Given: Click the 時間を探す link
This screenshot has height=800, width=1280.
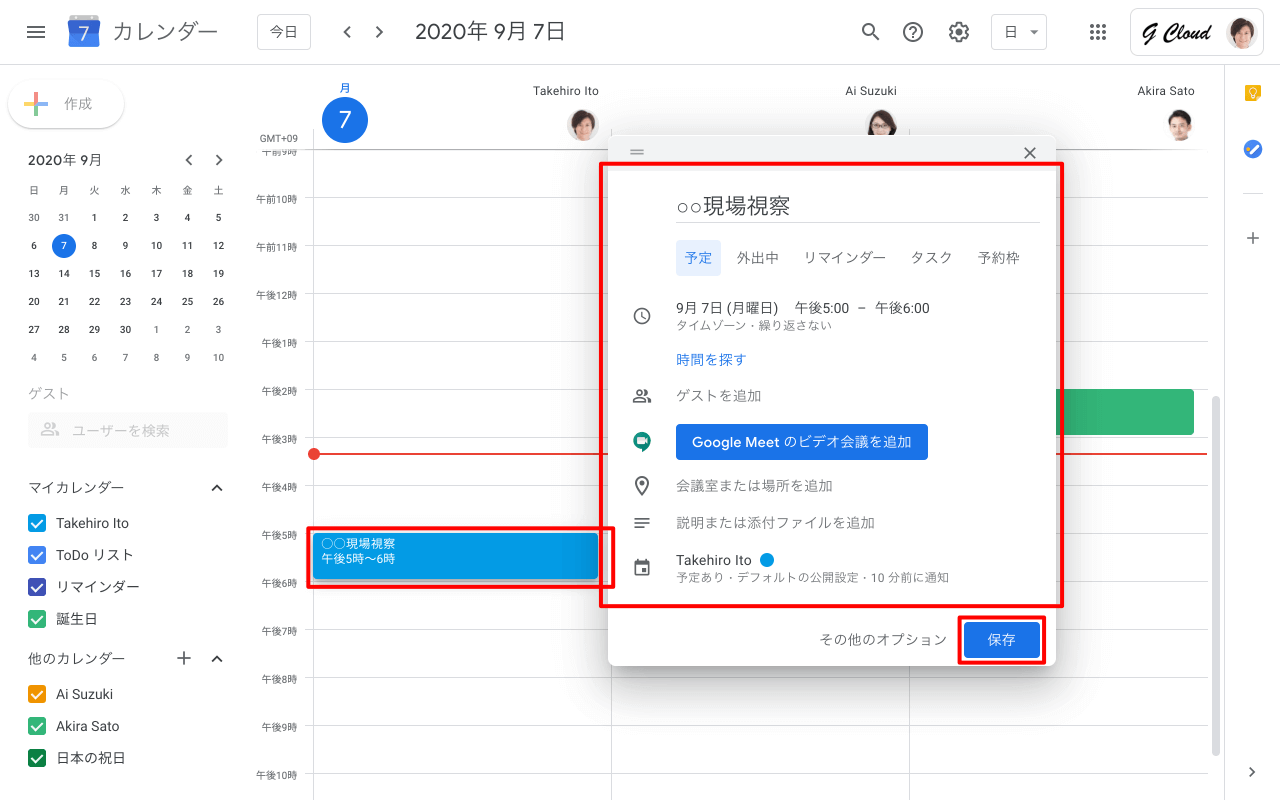Looking at the screenshot, I should coord(711,360).
